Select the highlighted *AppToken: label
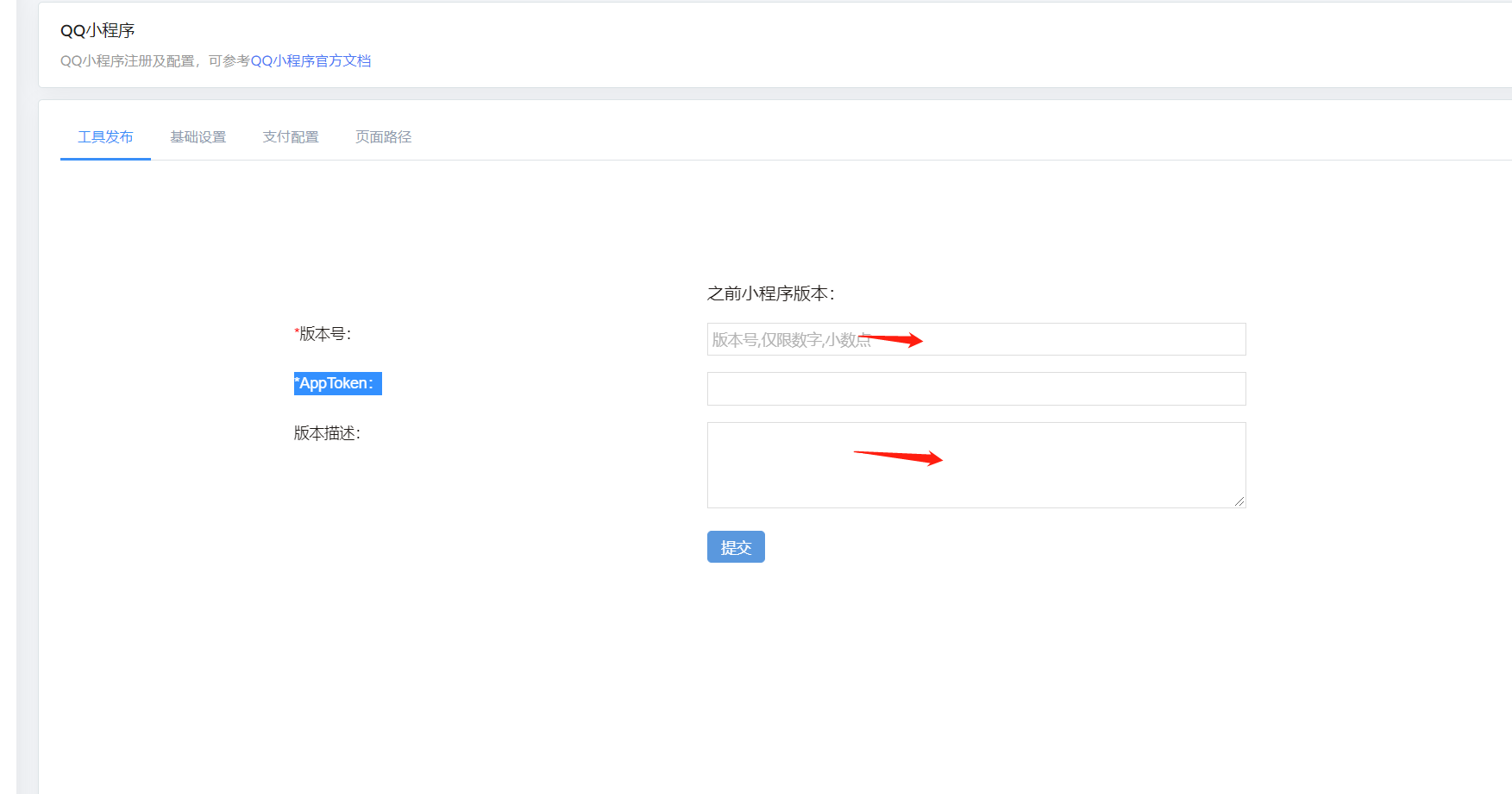This screenshot has height=794, width=1512. pos(337,383)
